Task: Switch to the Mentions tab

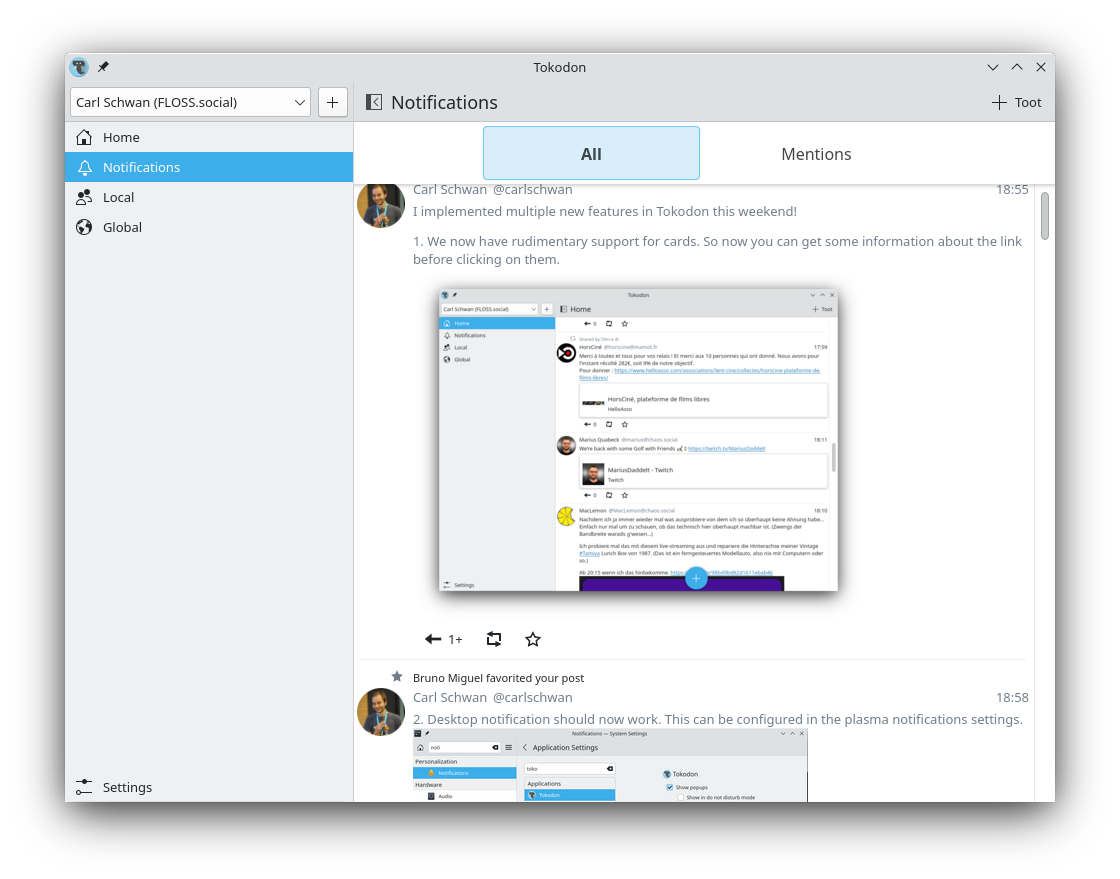Action: click(816, 154)
